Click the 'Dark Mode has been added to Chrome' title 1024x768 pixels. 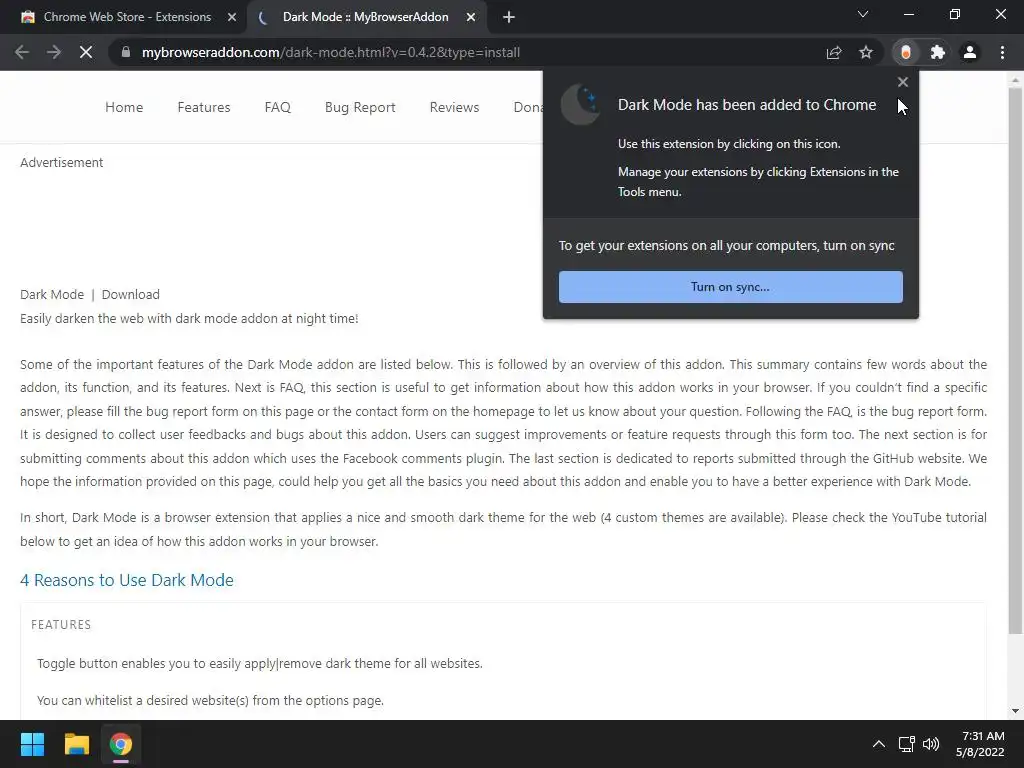747,104
